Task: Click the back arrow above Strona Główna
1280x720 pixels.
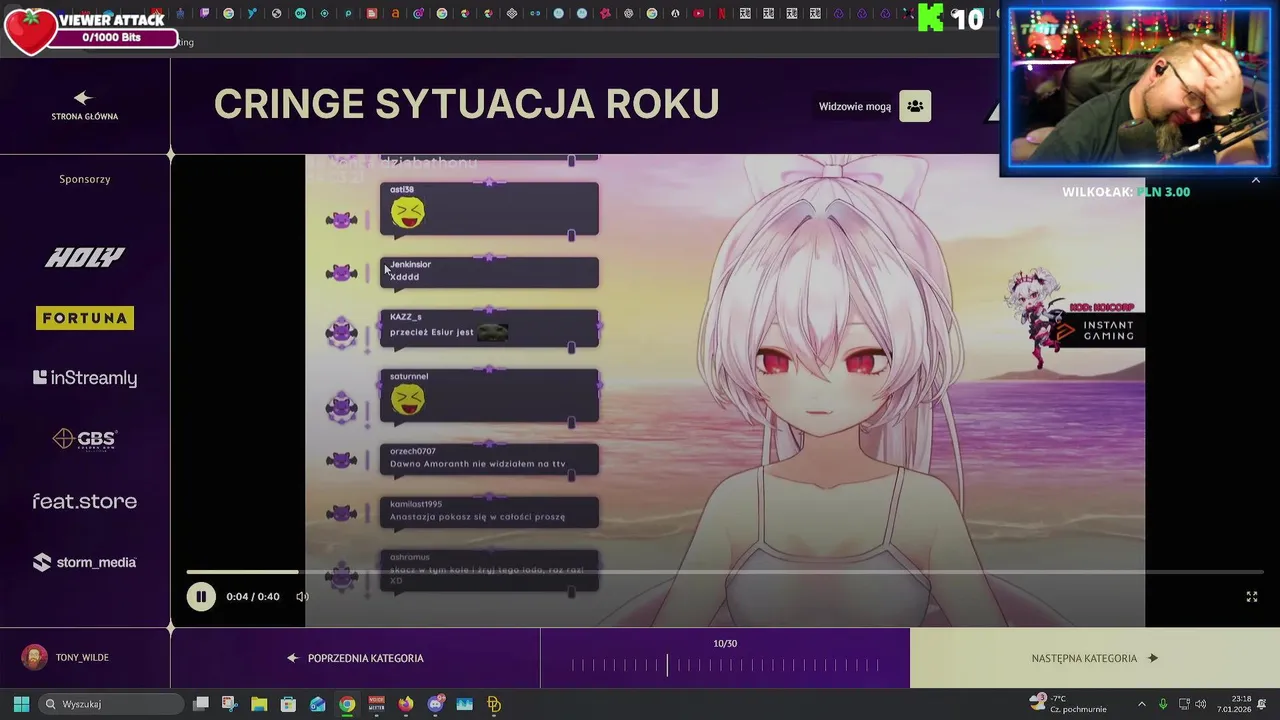Action: [x=84, y=98]
